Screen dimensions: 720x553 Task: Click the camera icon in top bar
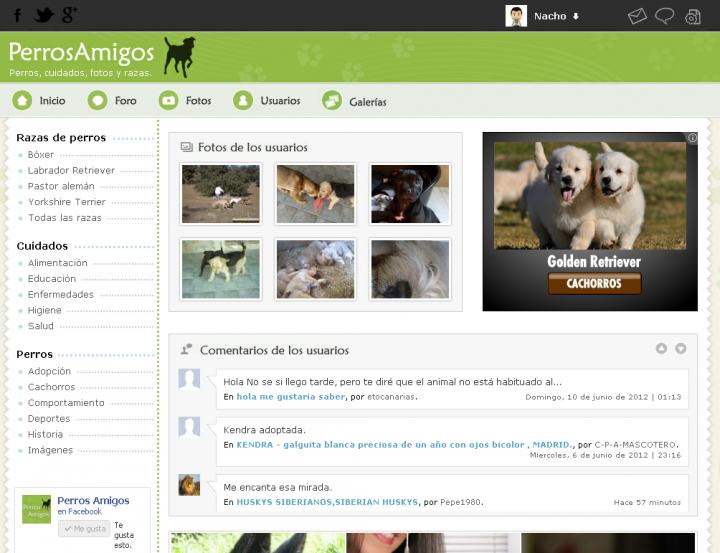(692, 16)
